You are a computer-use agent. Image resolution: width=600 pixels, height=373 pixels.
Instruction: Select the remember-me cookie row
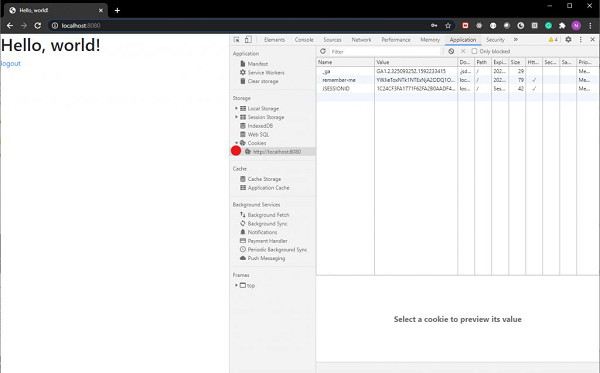(x=457, y=80)
